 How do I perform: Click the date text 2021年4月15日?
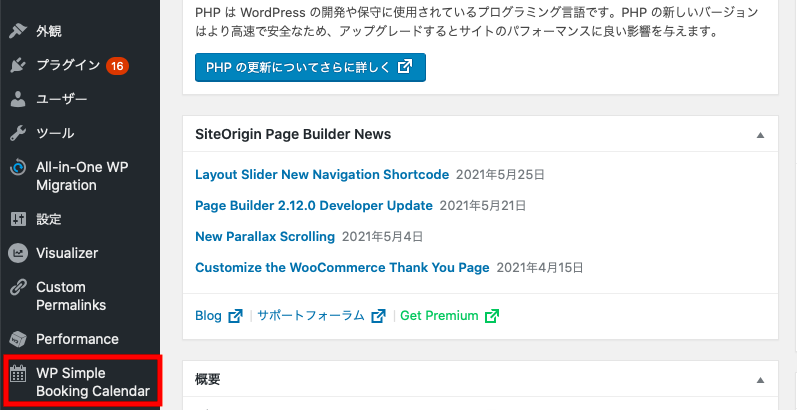tap(540, 267)
